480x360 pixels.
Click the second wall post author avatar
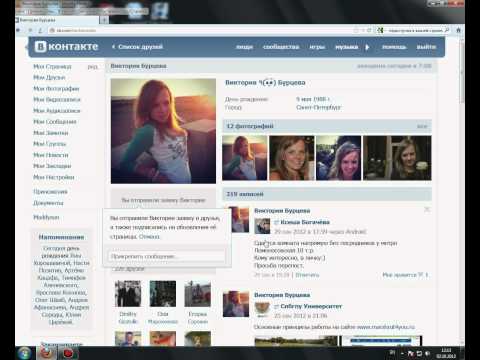[x=236, y=304]
